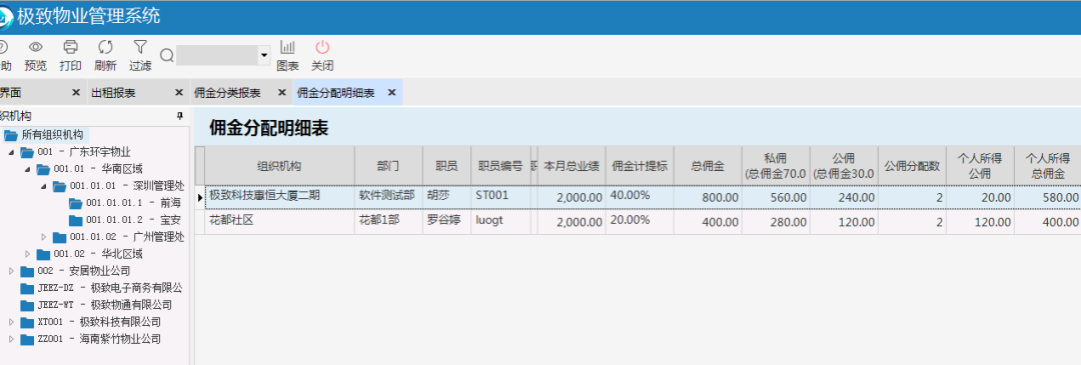Select 001.01.01.1 - 前海 tree item
The image size is (1081, 365).
click(x=133, y=203)
